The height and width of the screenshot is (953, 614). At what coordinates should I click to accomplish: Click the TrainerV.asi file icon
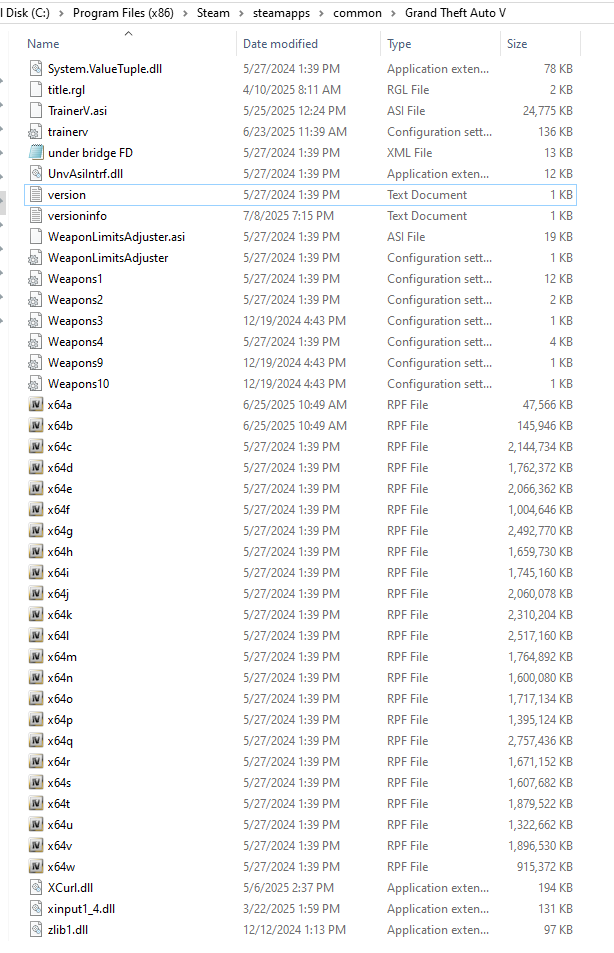pos(36,111)
